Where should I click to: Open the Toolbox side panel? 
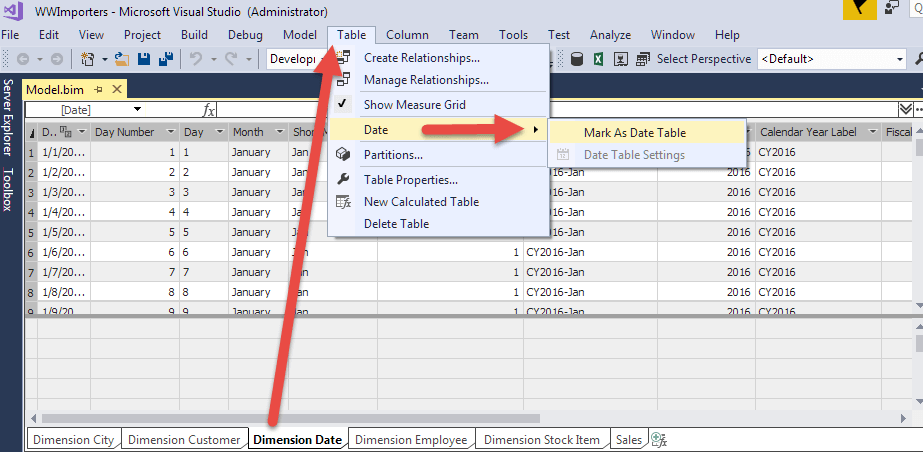coord(8,190)
